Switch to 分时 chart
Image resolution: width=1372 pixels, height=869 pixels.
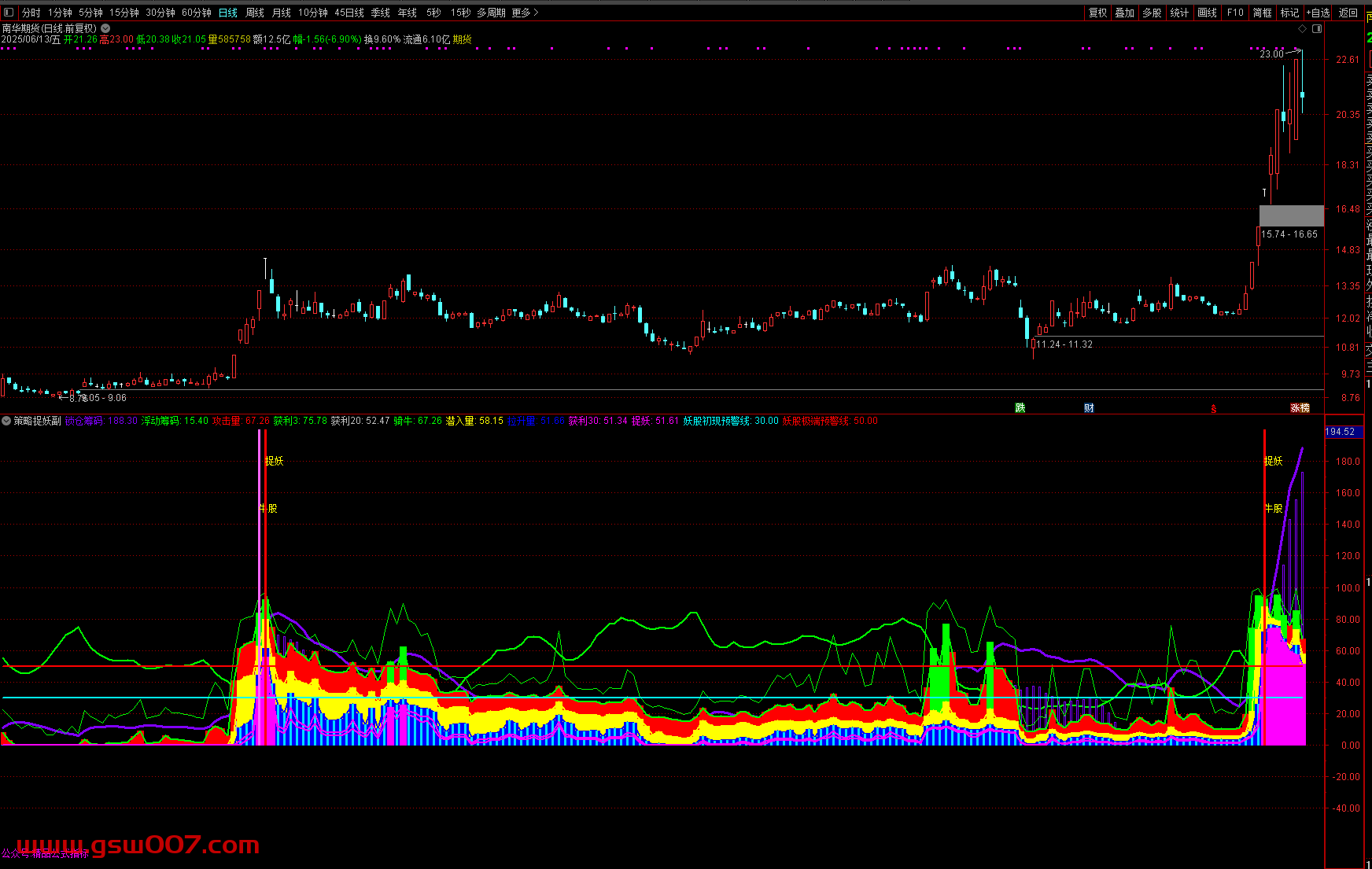tap(31, 13)
